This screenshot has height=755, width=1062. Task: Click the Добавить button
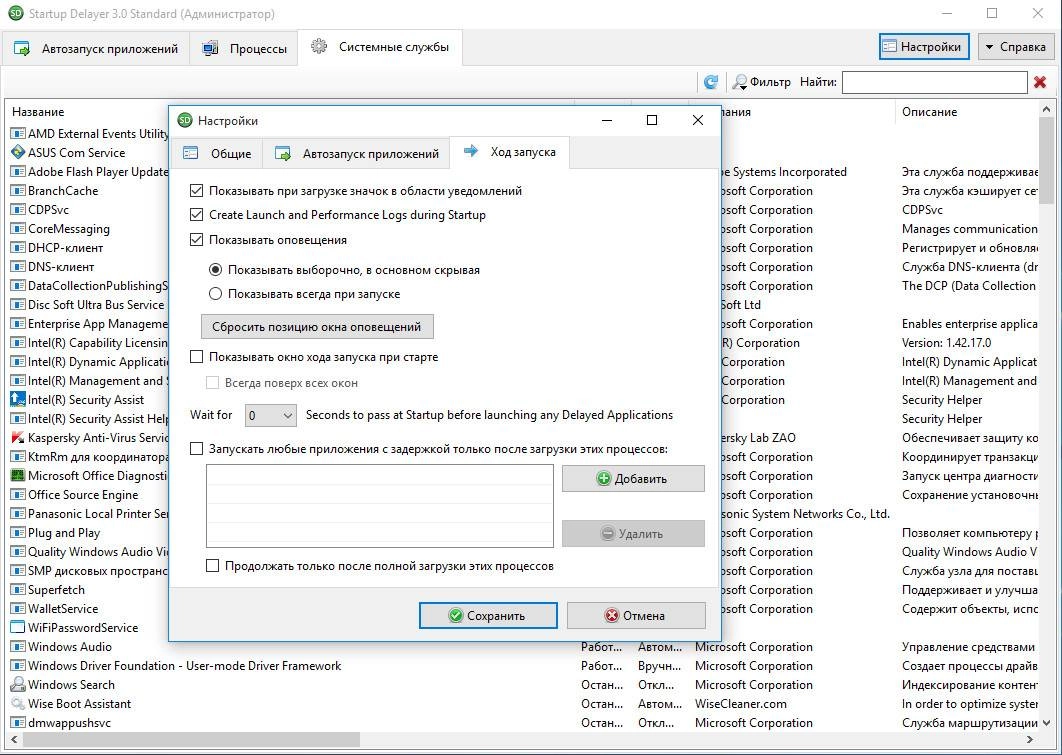pyautogui.click(x=633, y=479)
